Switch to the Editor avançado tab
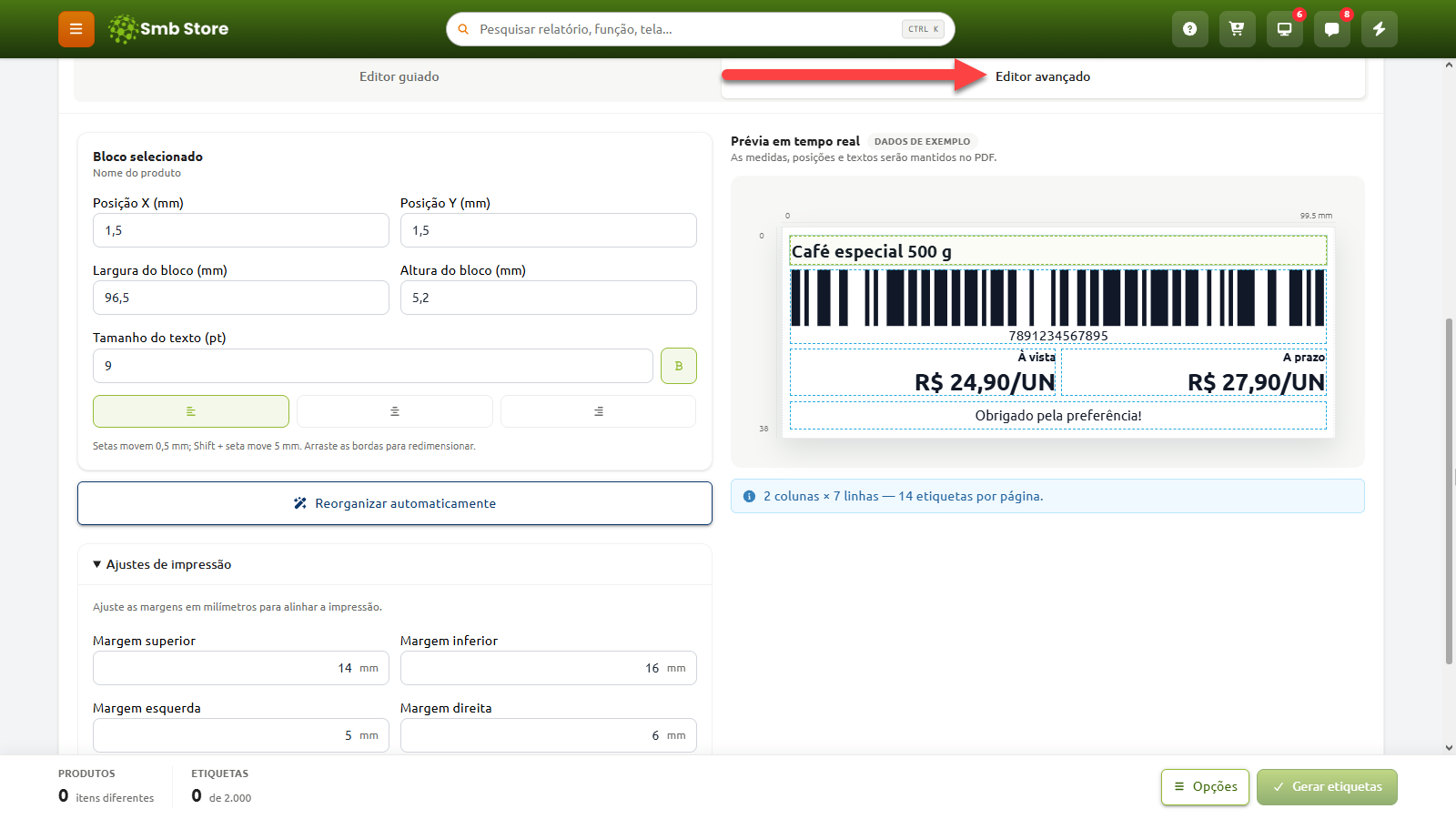This screenshot has width=1456, height=819. pyautogui.click(x=1043, y=76)
